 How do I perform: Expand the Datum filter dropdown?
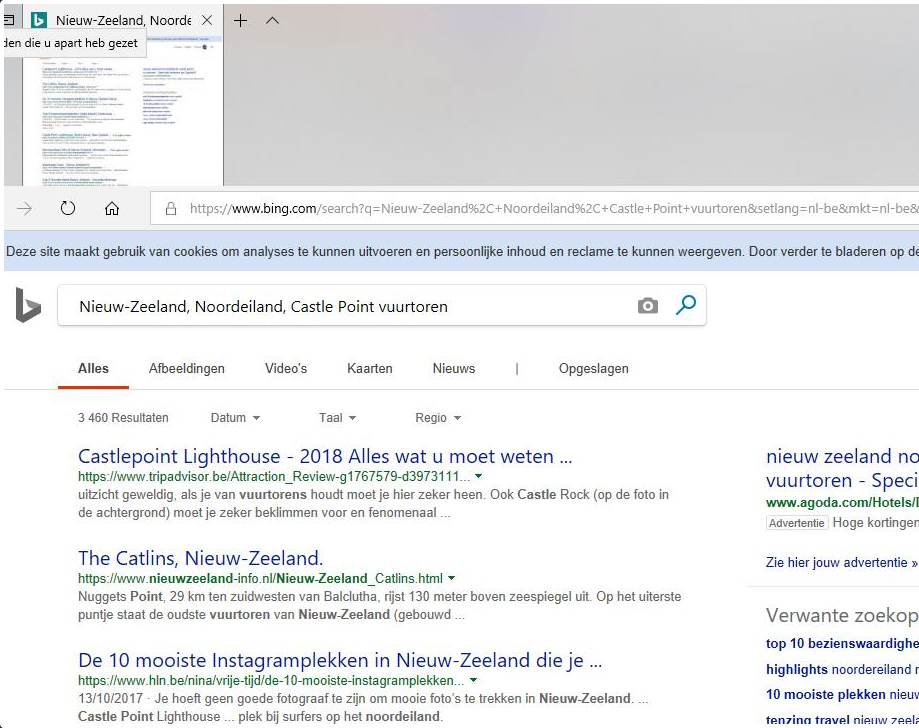(x=235, y=418)
